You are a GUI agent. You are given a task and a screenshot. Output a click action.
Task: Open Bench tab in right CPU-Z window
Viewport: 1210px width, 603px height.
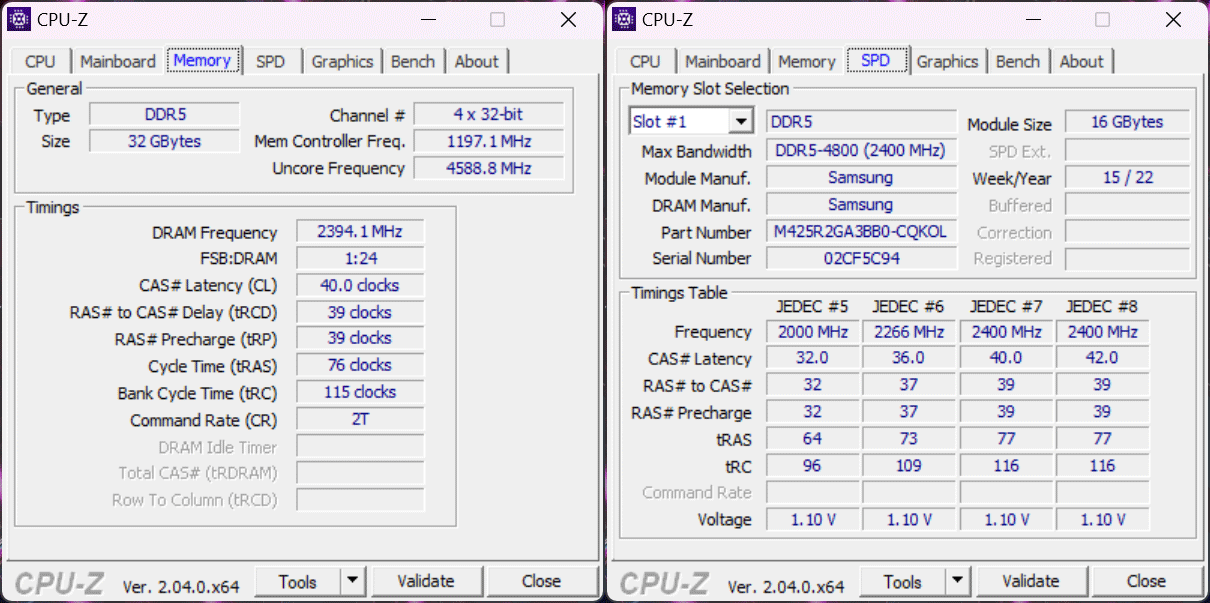tap(1018, 61)
